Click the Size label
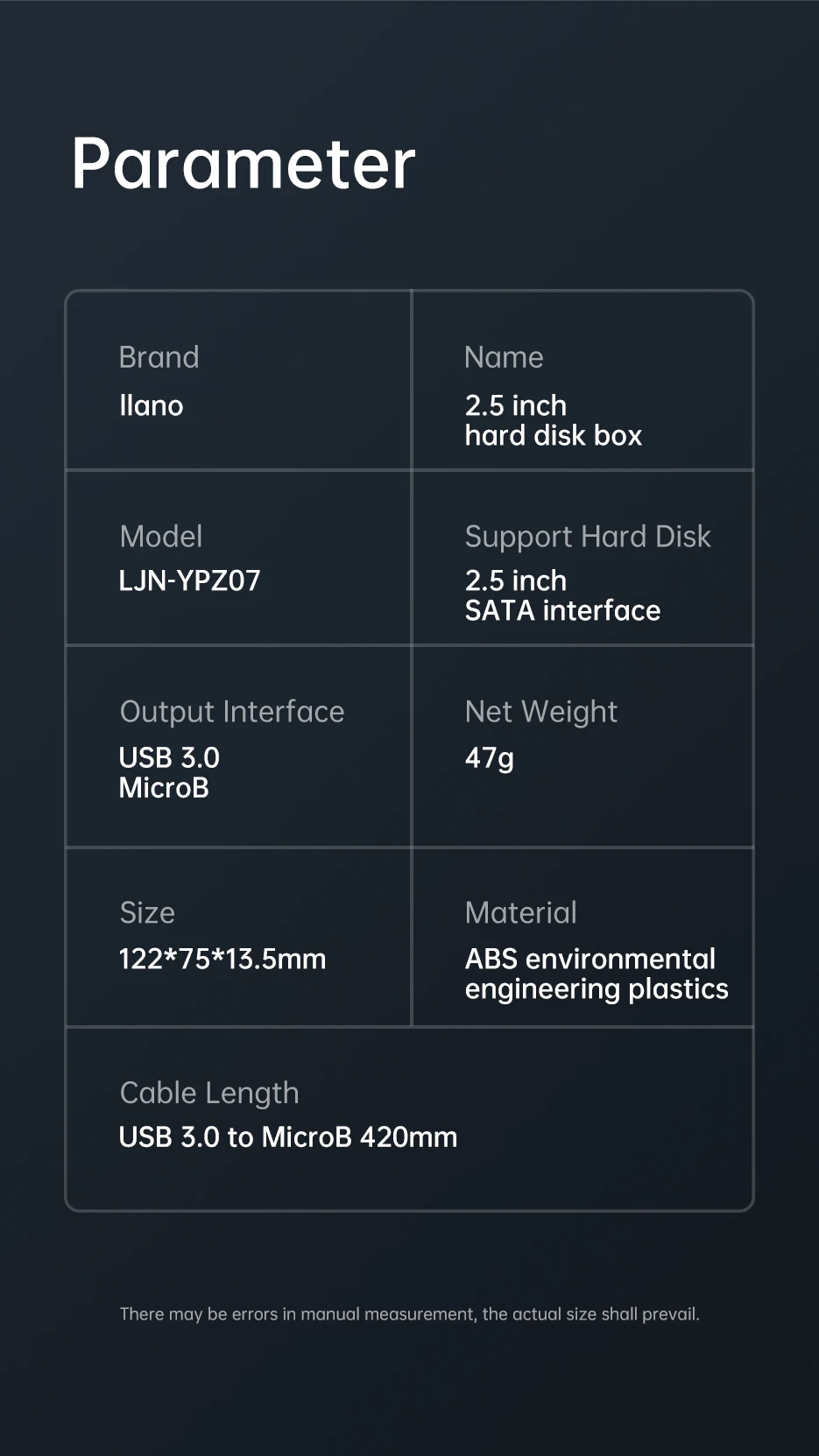This screenshot has height=1456, width=819. point(147,912)
